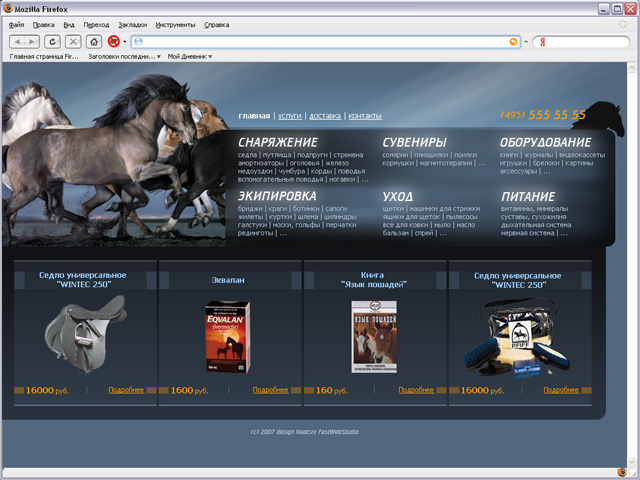Open the ОБОРУДОВАНИЕ category heading
The image size is (640, 480).
(545, 142)
